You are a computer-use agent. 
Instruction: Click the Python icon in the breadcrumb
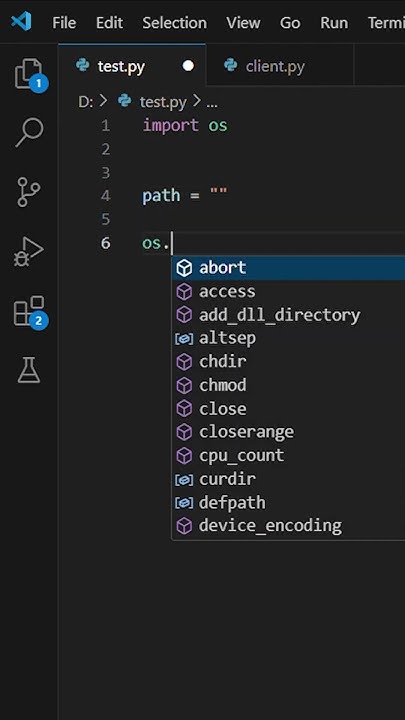click(124, 101)
